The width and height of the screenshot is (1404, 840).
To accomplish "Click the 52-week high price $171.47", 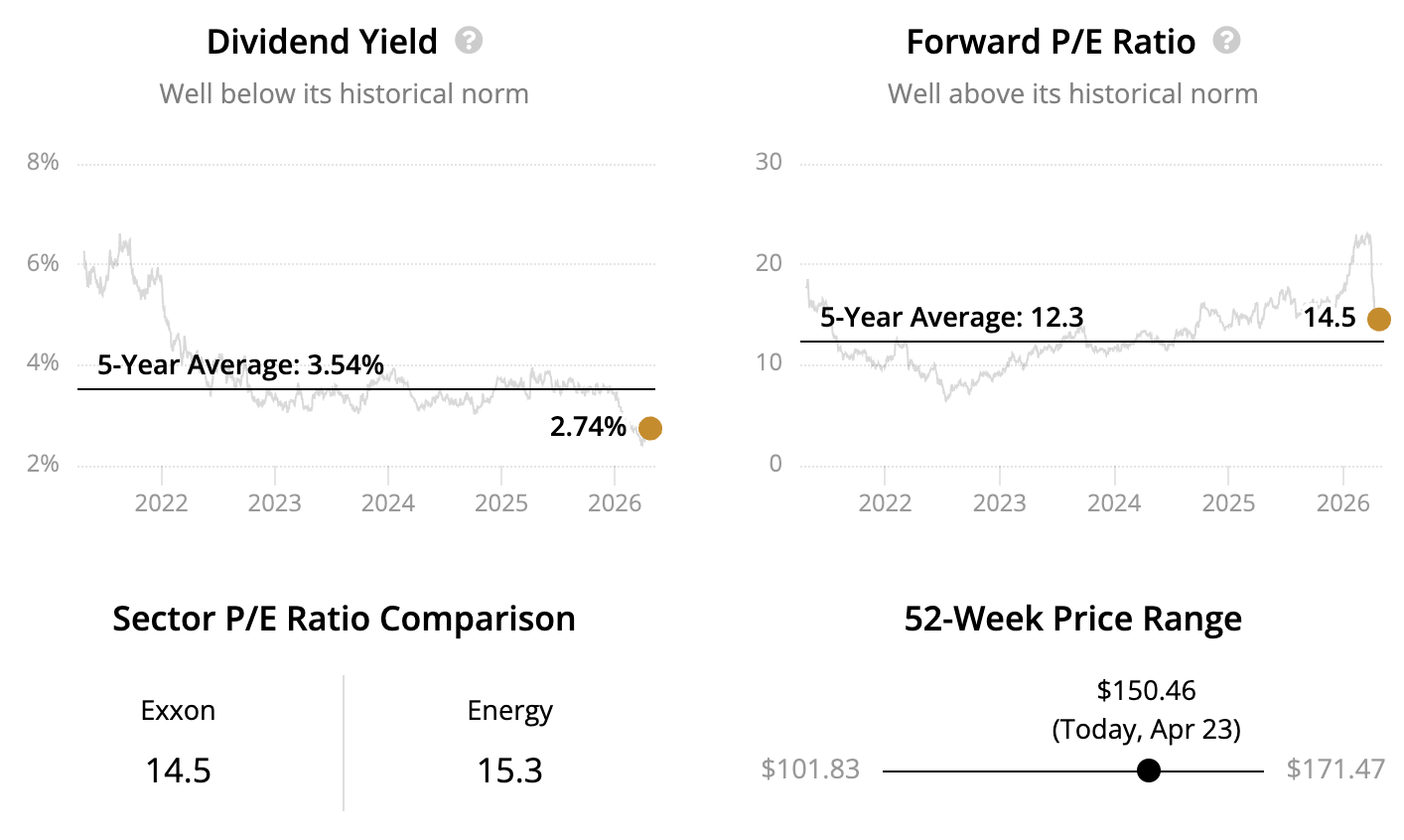I will pyautogui.click(x=1334, y=770).
